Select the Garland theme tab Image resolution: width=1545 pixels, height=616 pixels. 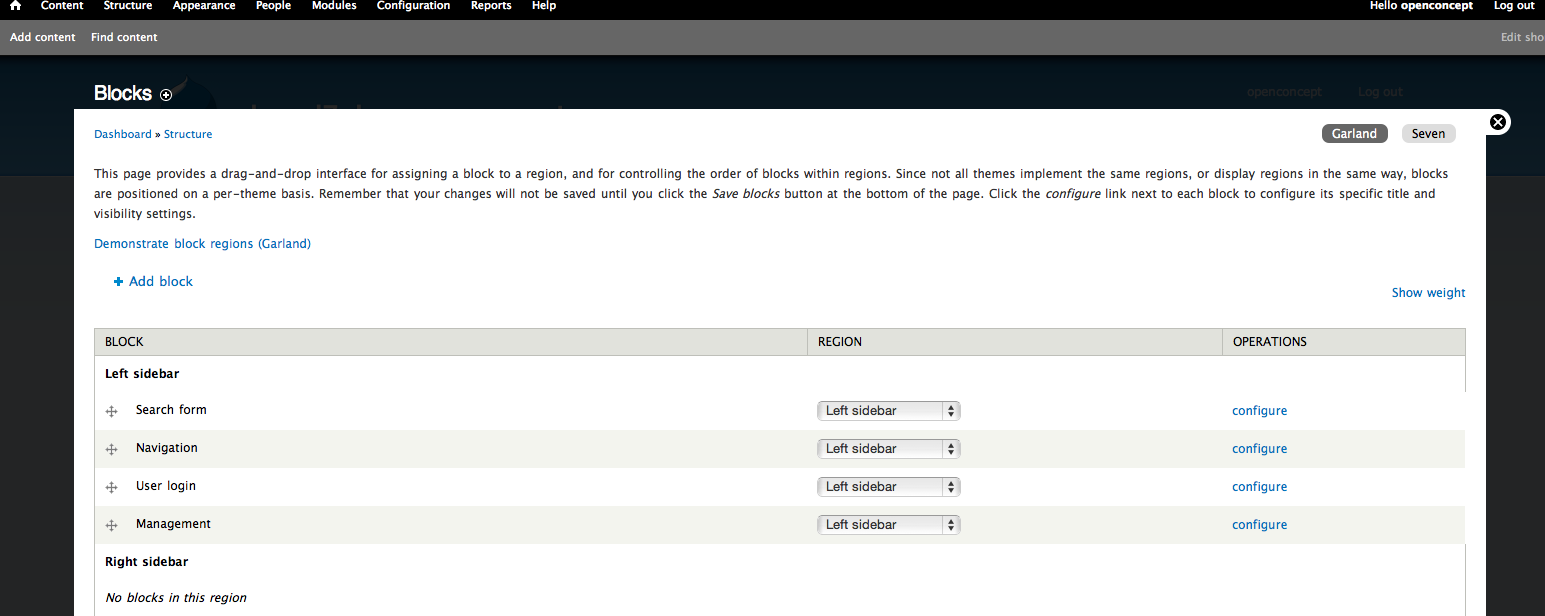[x=1354, y=133]
